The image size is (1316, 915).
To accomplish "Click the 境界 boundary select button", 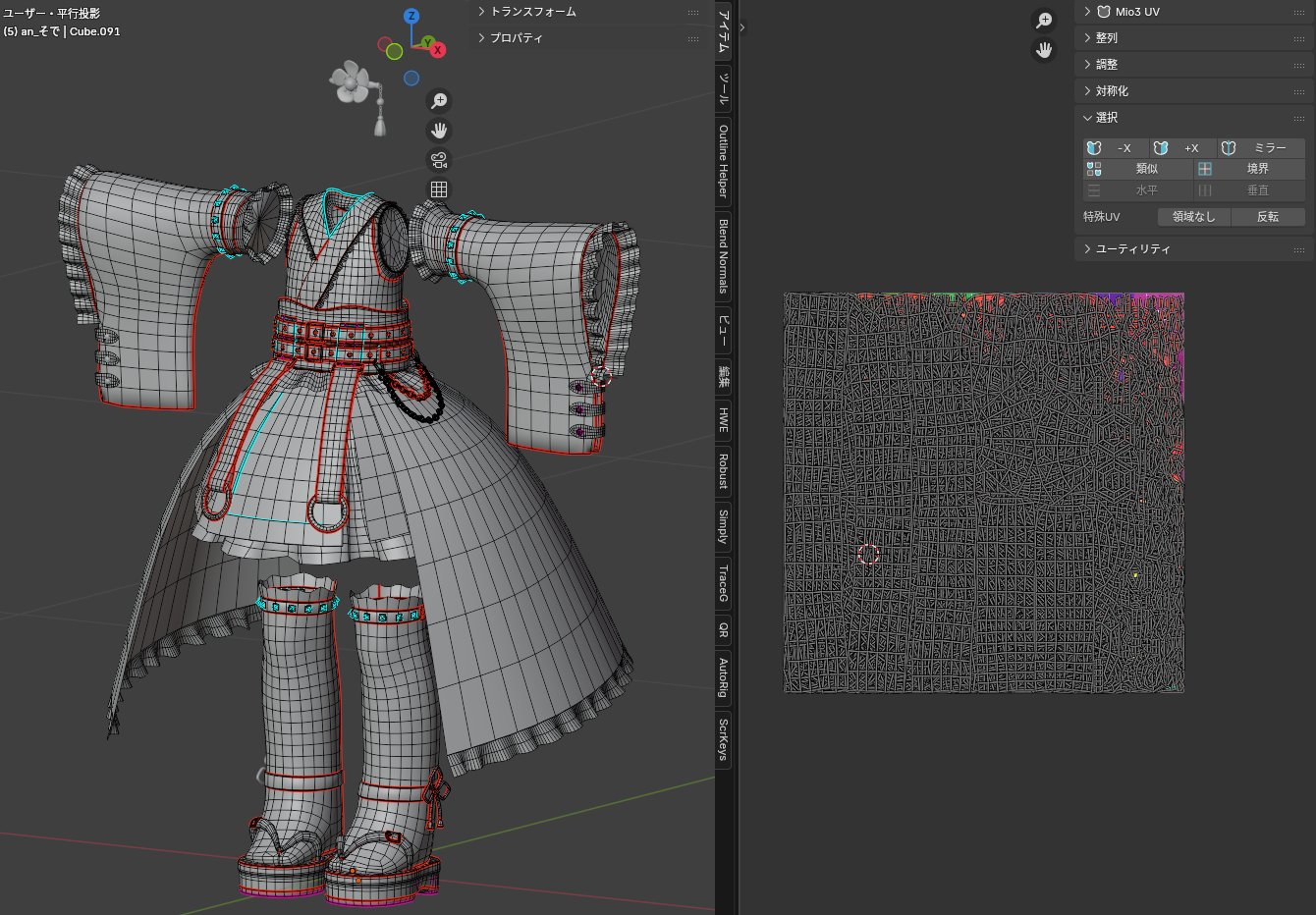I will (1250, 169).
